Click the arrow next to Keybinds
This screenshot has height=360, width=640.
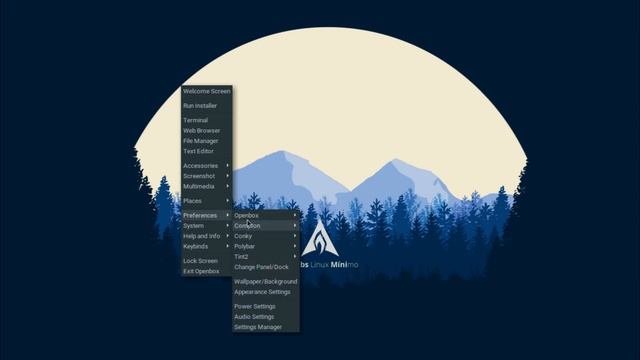(x=227, y=246)
